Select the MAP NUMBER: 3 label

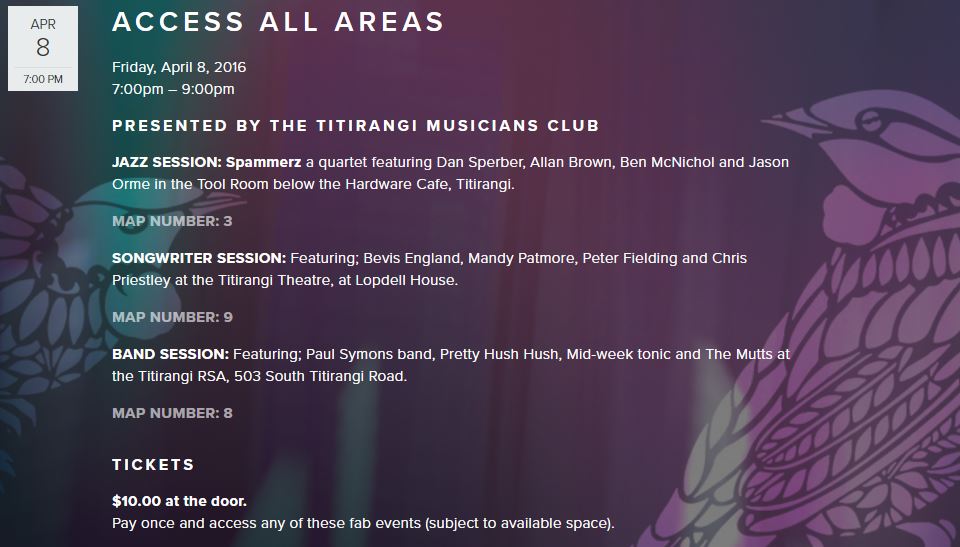coord(172,221)
